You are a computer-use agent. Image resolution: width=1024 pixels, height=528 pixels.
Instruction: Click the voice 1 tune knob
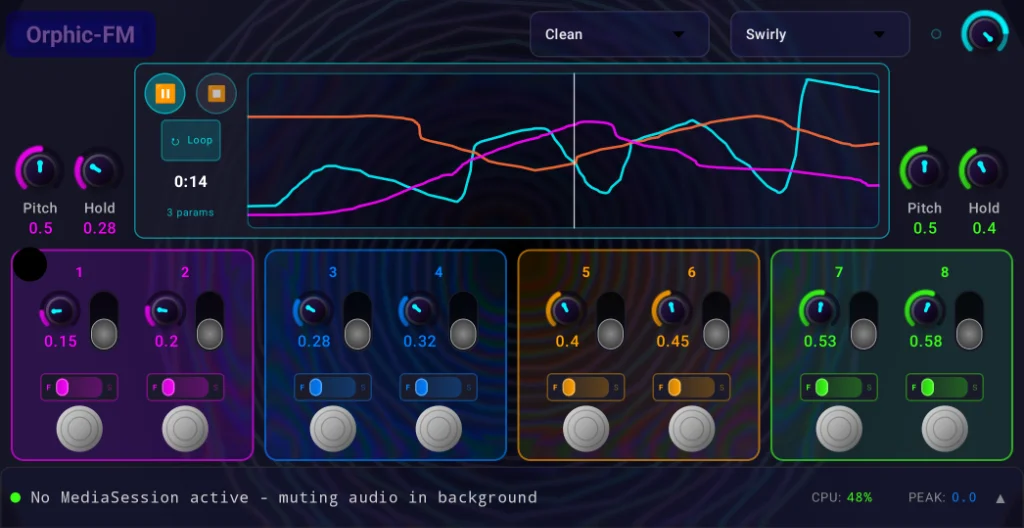point(60,312)
